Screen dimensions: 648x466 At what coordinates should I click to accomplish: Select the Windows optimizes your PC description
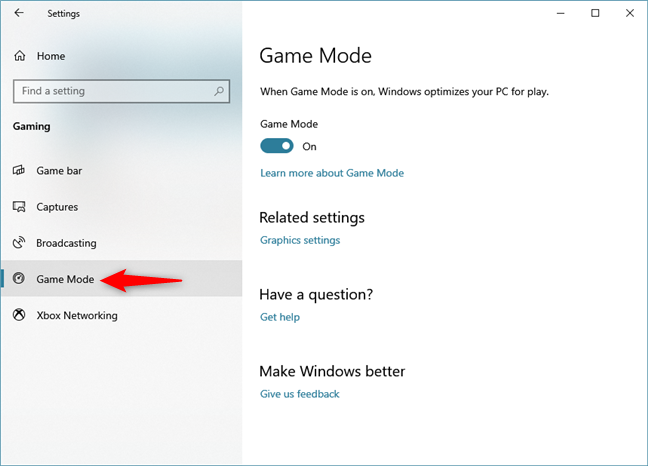(404, 91)
